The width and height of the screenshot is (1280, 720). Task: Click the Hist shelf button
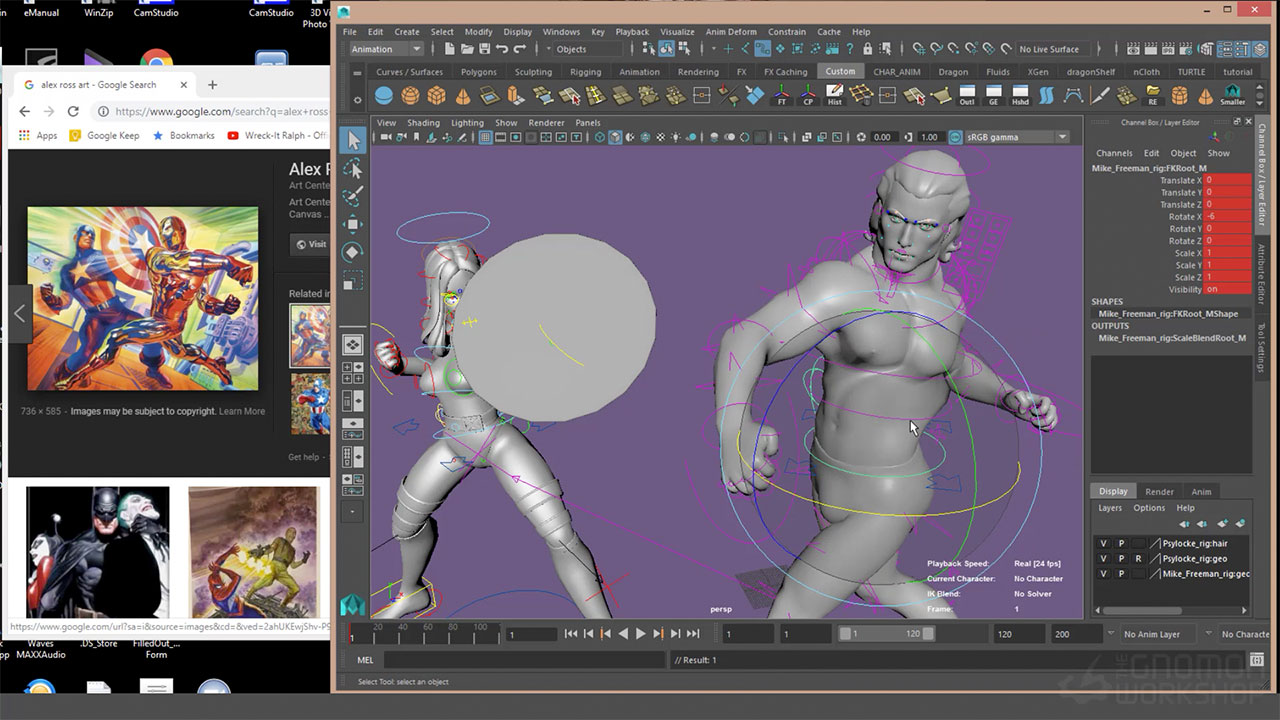[x=834, y=96]
